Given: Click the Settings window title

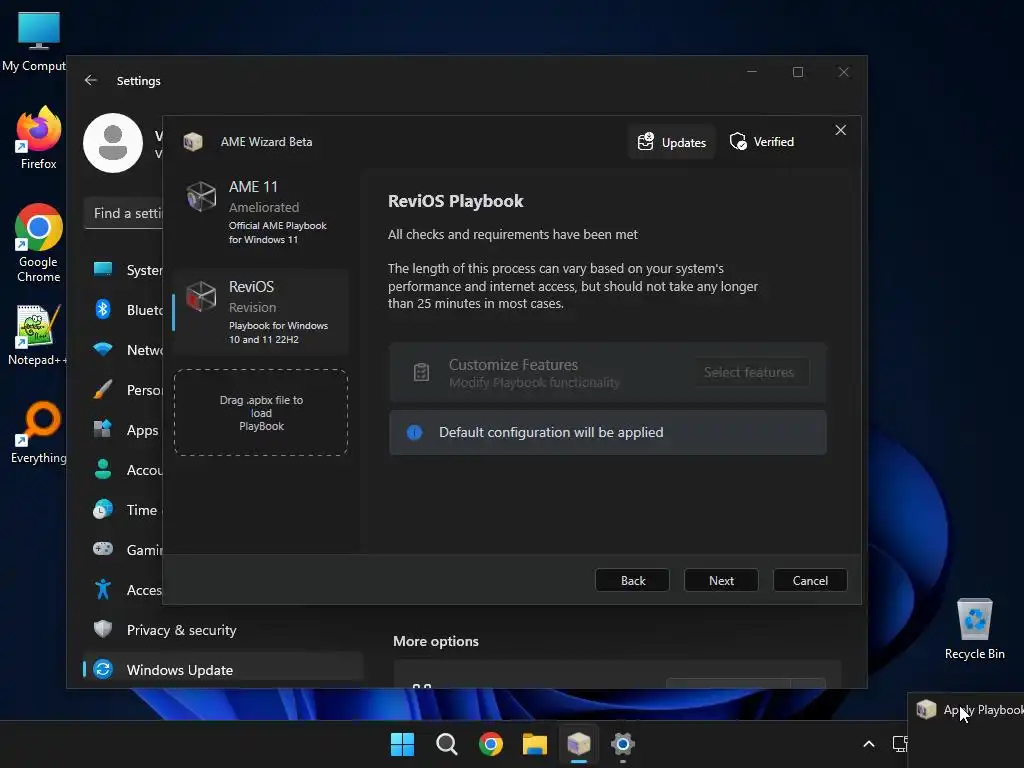Looking at the screenshot, I should coord(138,81).
